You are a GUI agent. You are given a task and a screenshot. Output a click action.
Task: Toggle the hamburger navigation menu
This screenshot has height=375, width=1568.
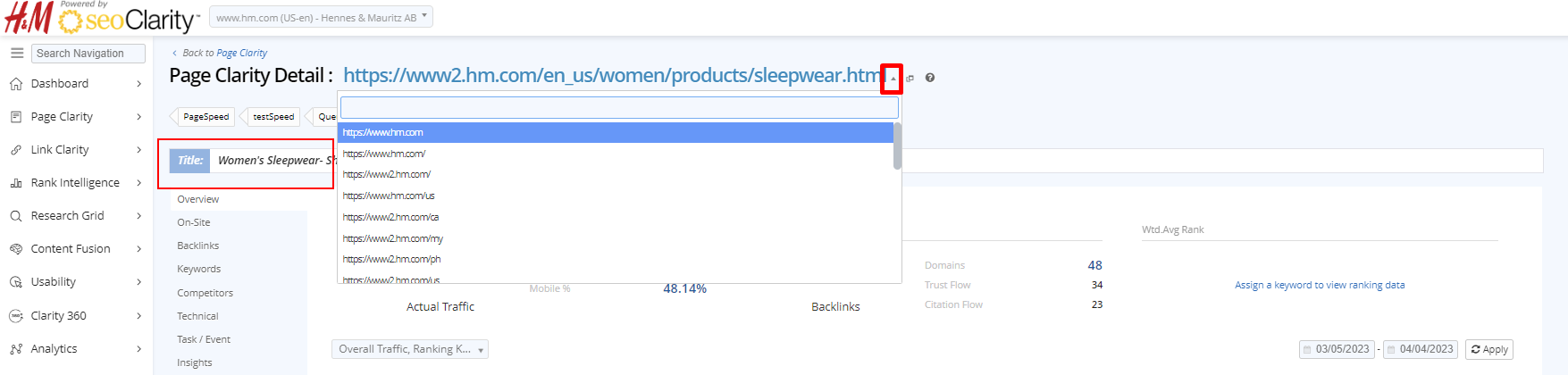(17, 54)
